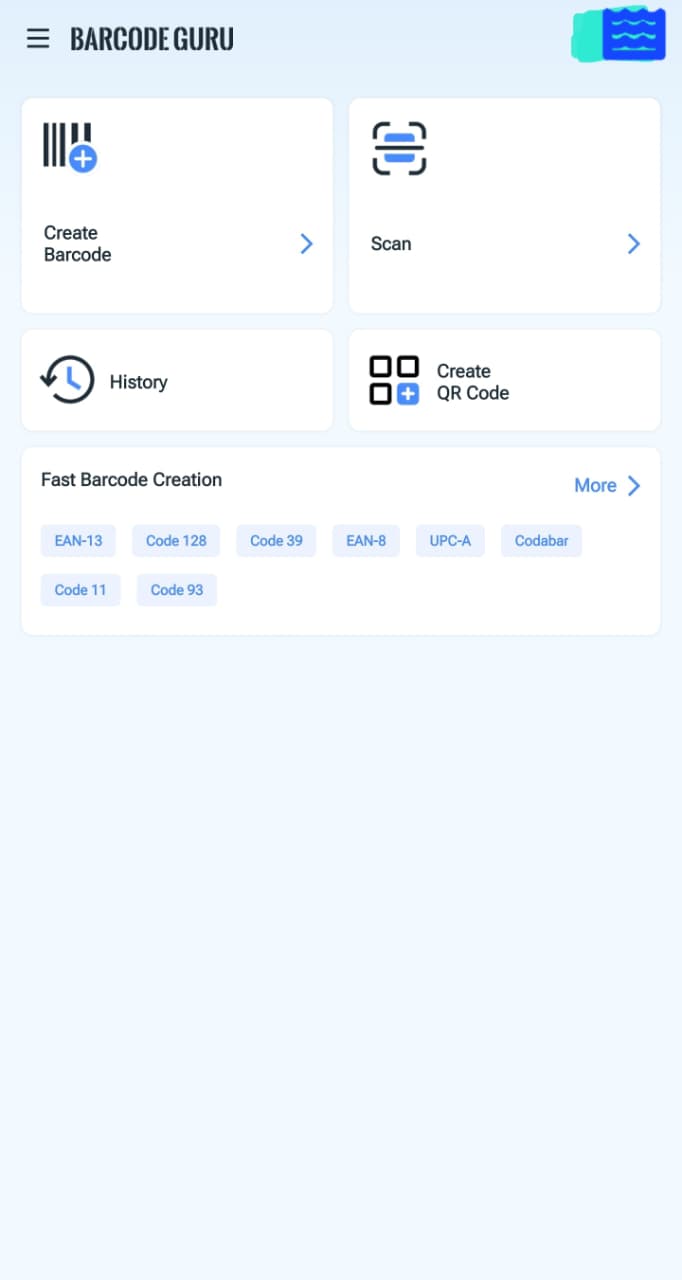Expand the Create Barcode chevron arrow
The width and height of the screenshot is (682, 1280).
[x=307, y=244]
